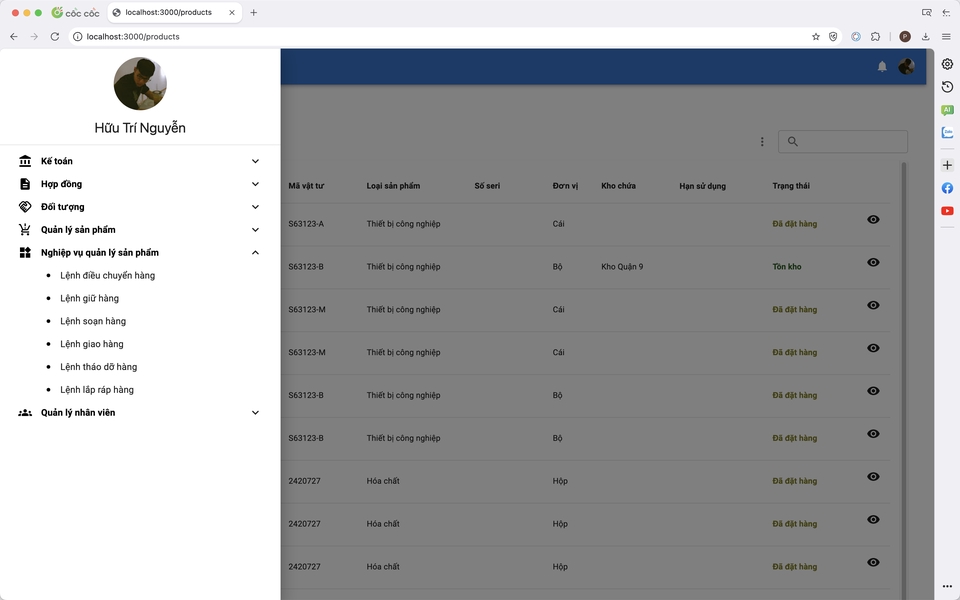The image size is (960, 600).
Task: Click the sidebar profile photo
Action: [140, 84]
